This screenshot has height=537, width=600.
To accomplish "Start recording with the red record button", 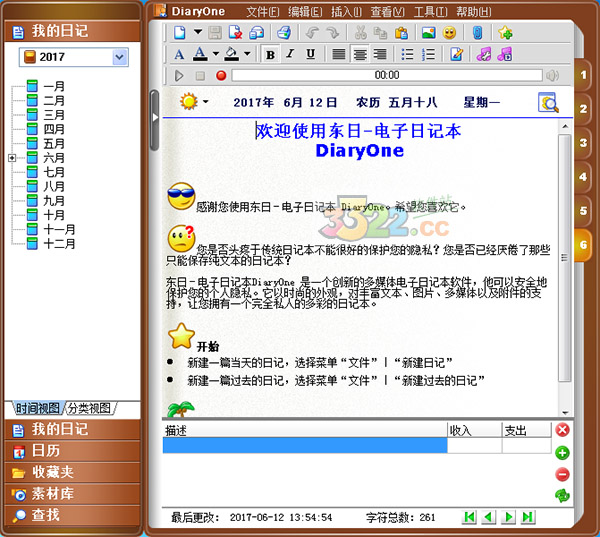I will coord(221,75).
